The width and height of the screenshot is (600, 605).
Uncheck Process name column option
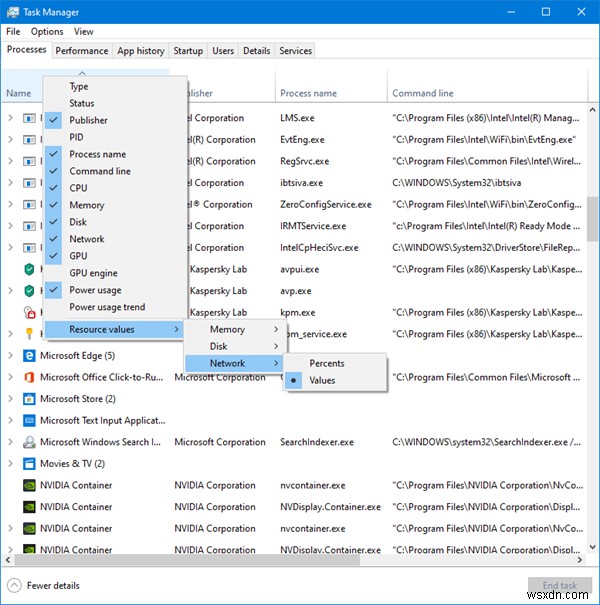[x=115, y=154]
